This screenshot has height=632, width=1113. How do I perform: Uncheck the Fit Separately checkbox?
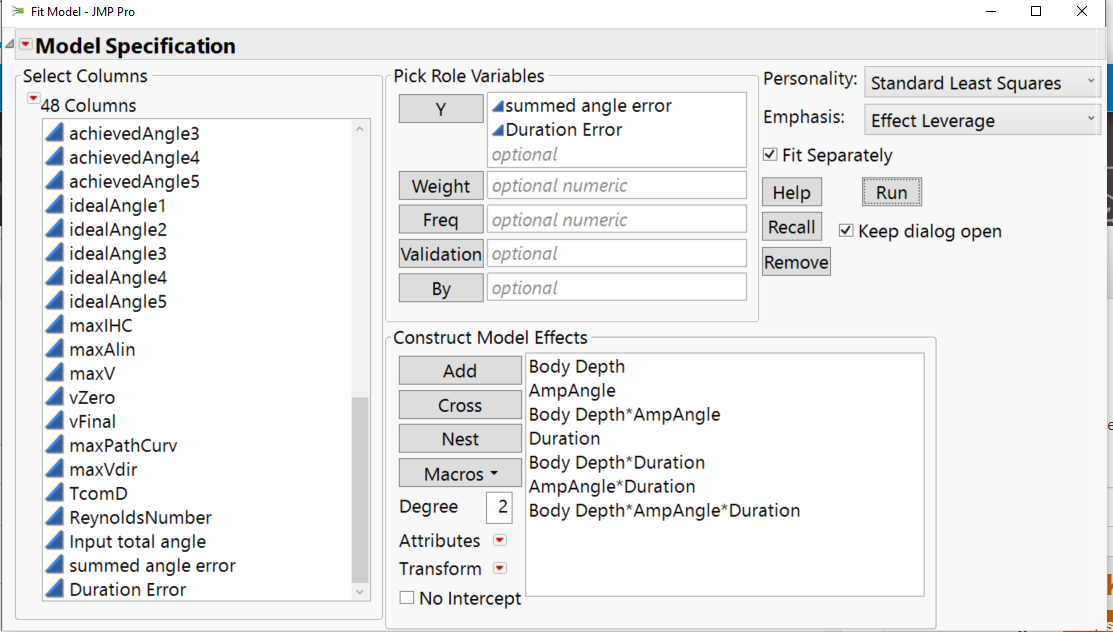pos(770,155)
